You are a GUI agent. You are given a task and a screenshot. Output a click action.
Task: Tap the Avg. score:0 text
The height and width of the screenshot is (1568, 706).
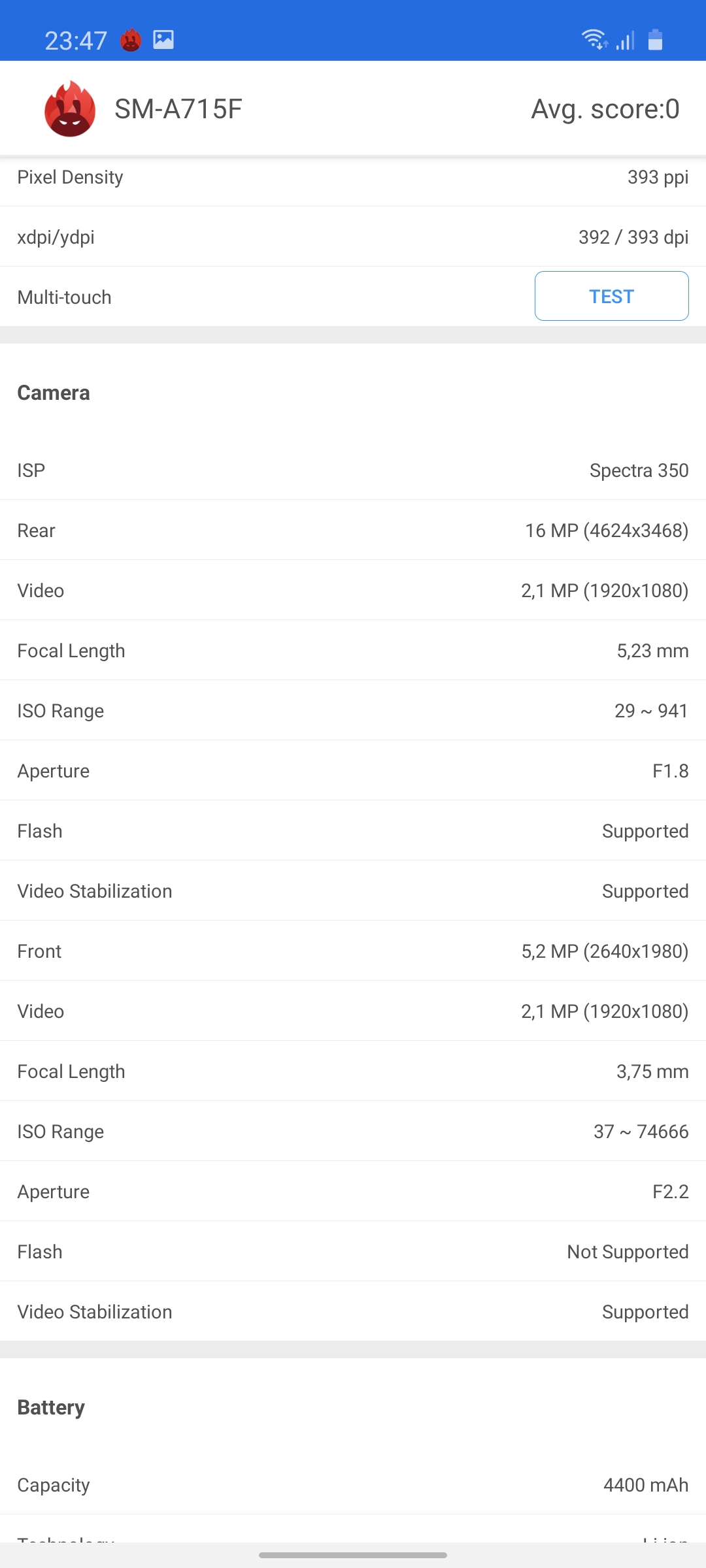point(605,109)
